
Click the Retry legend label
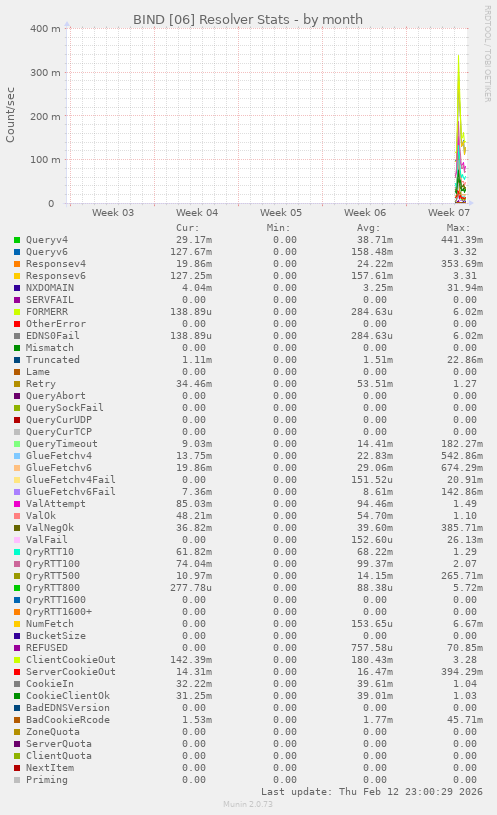tap(41, 384)
